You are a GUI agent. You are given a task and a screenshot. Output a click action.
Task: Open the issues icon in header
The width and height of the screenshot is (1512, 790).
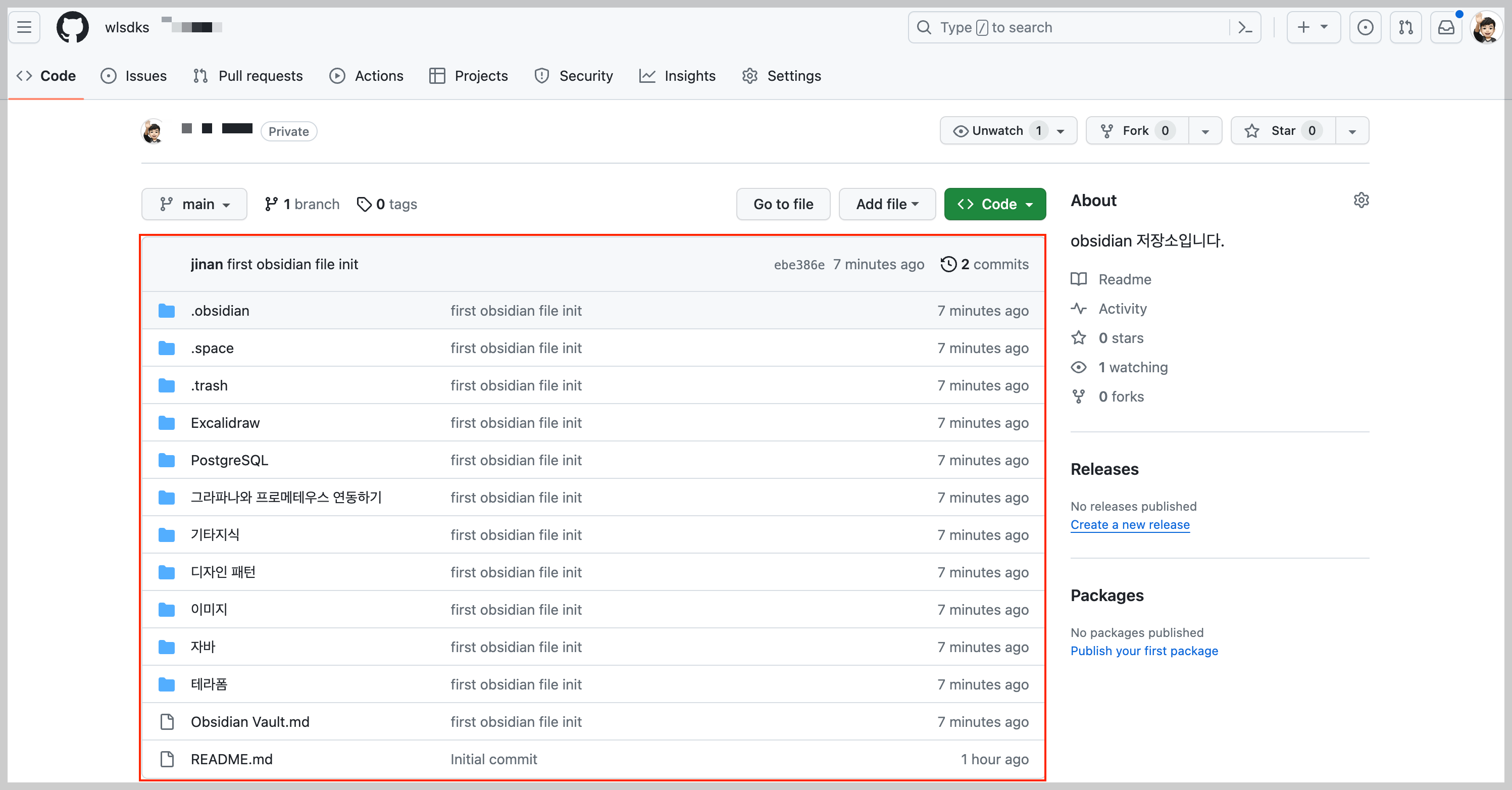1365,27
